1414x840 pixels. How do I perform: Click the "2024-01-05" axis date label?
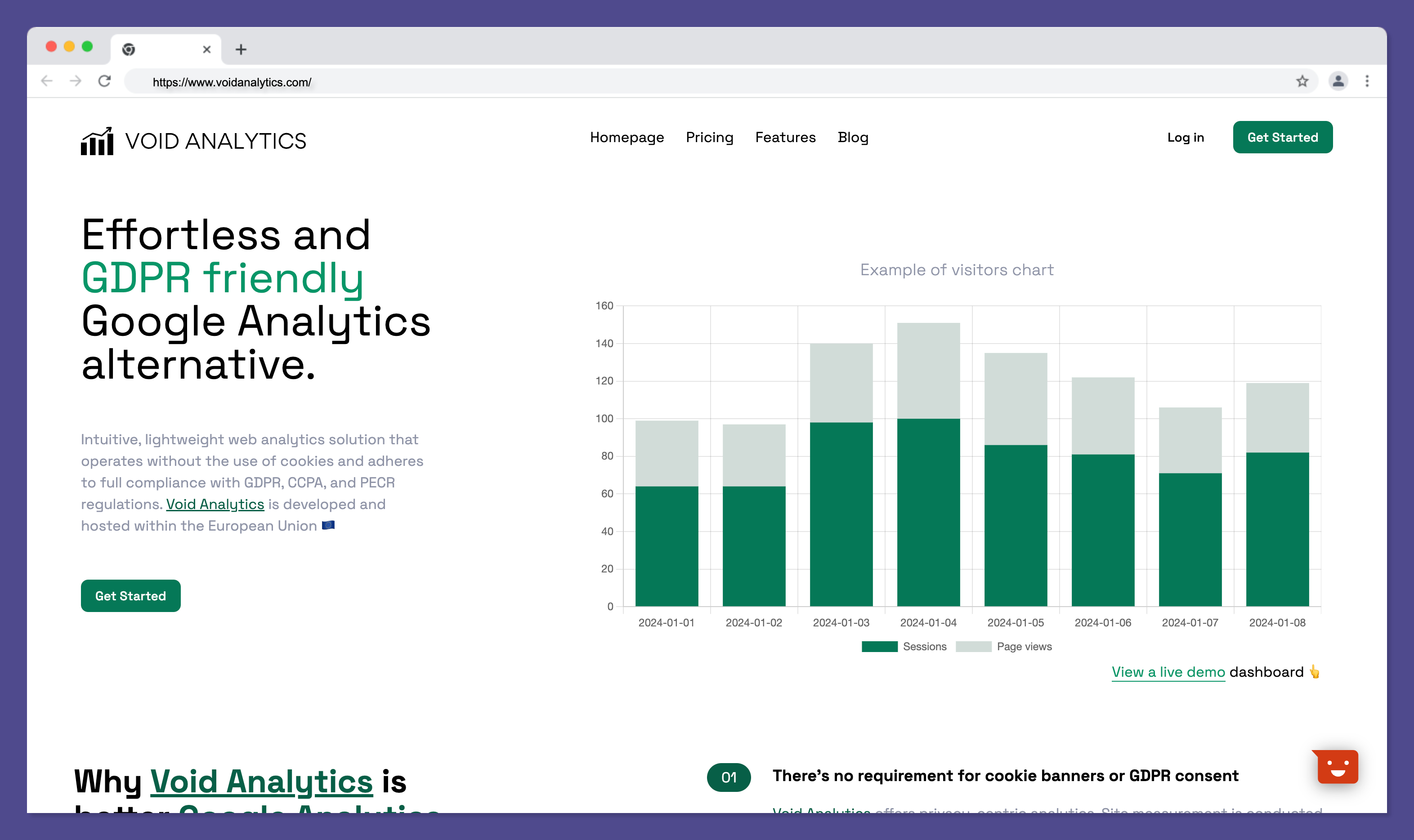[x=1016, y=623]
